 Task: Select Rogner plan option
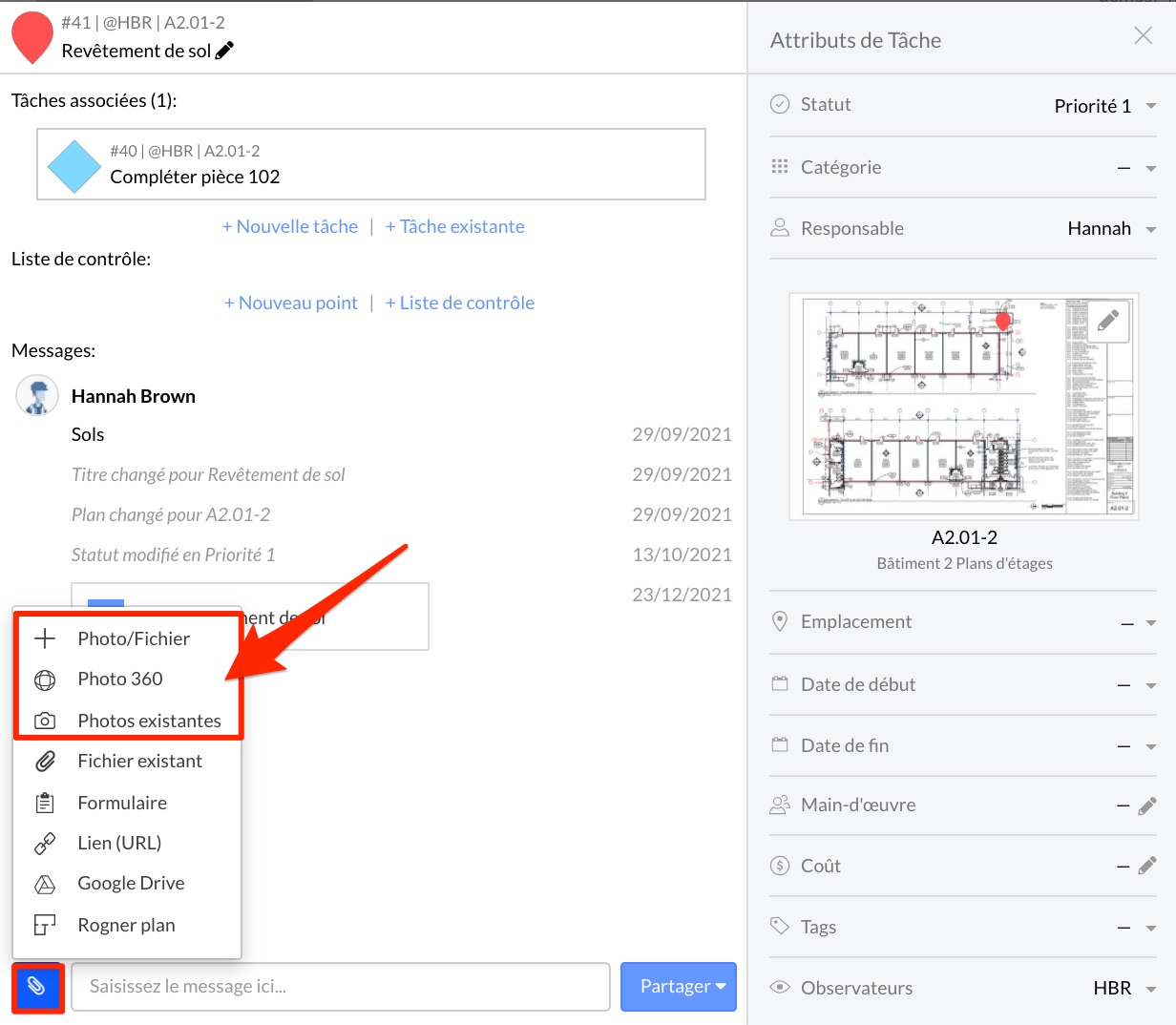click(126, 925)
